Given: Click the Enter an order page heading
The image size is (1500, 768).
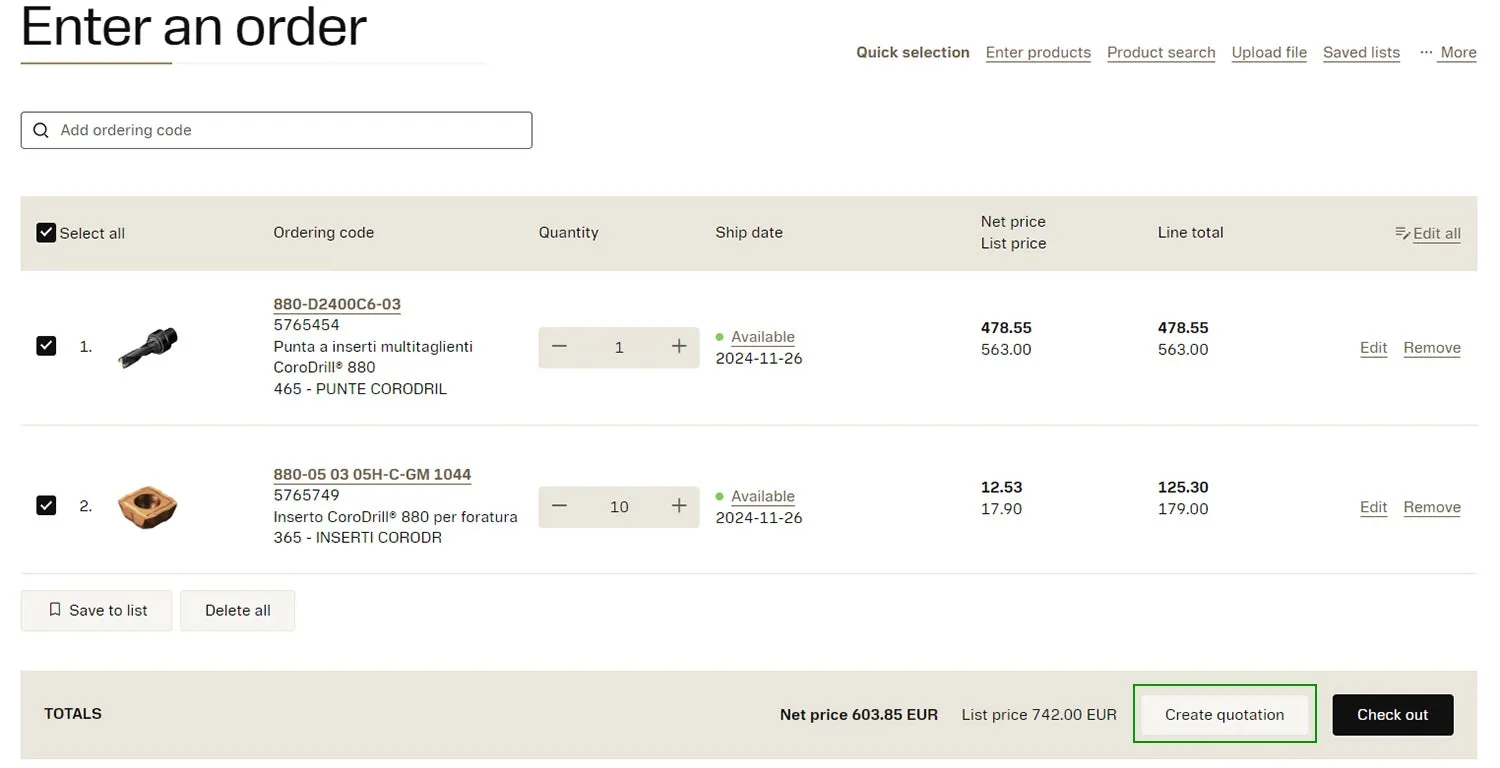Looking at the screenshot, I should (x=193, y=26).
